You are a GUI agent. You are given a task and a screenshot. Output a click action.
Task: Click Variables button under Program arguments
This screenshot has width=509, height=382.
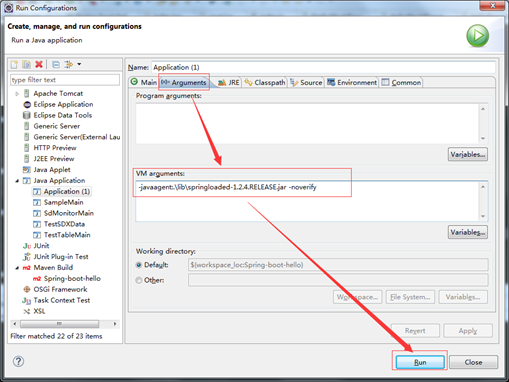coord(468,154)
